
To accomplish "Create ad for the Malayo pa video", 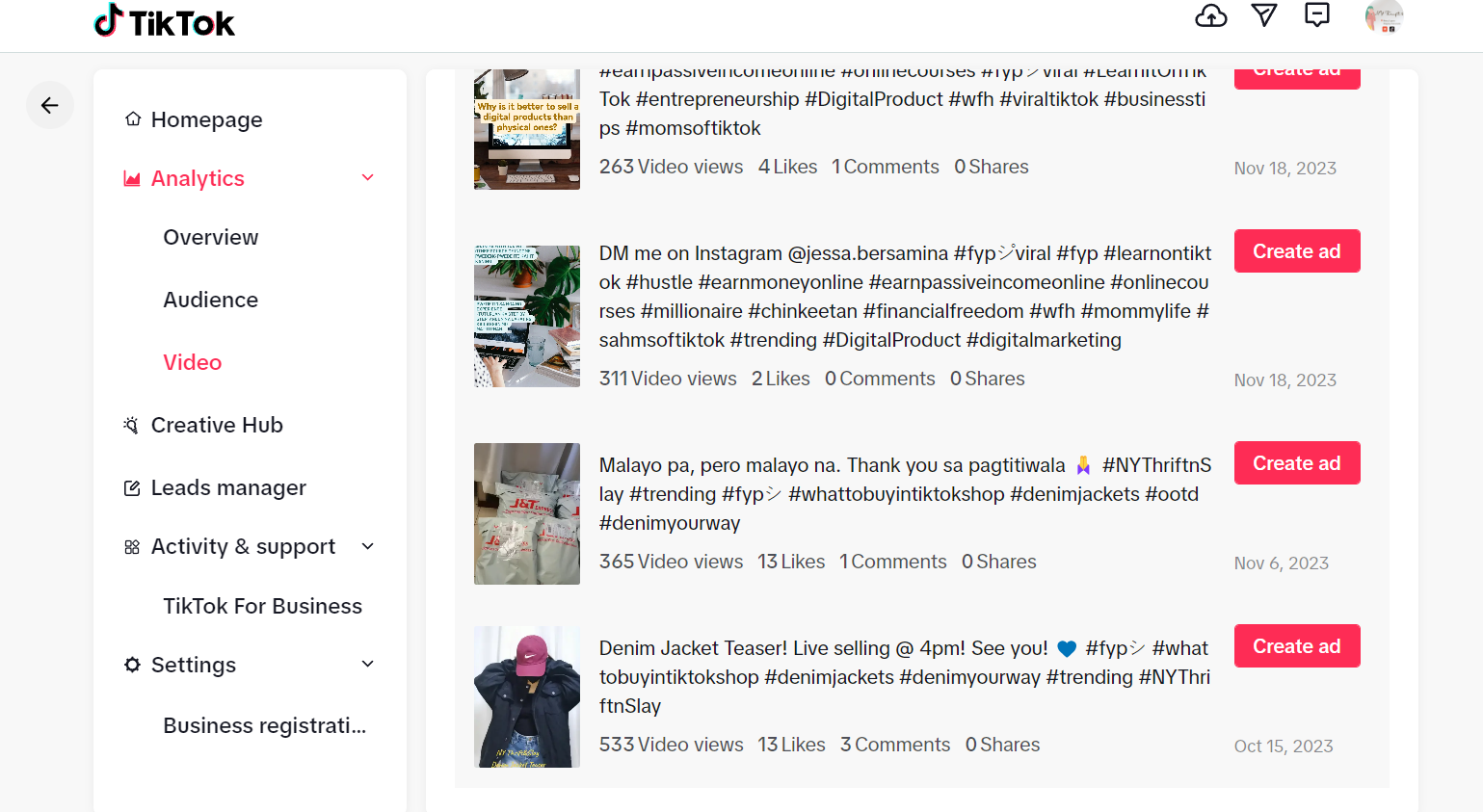I will point(1297,463).
